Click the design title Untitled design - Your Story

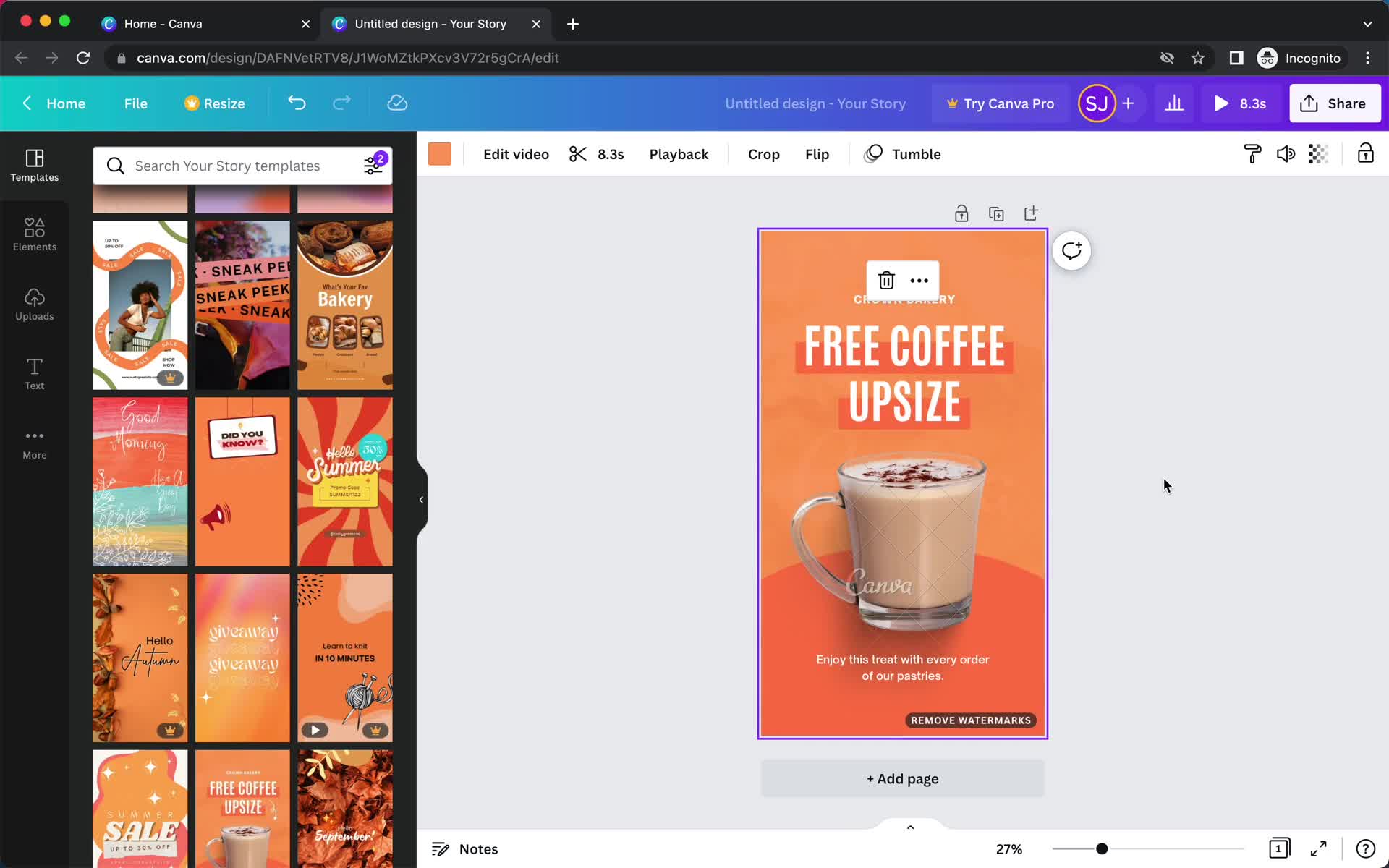[815, 103]
